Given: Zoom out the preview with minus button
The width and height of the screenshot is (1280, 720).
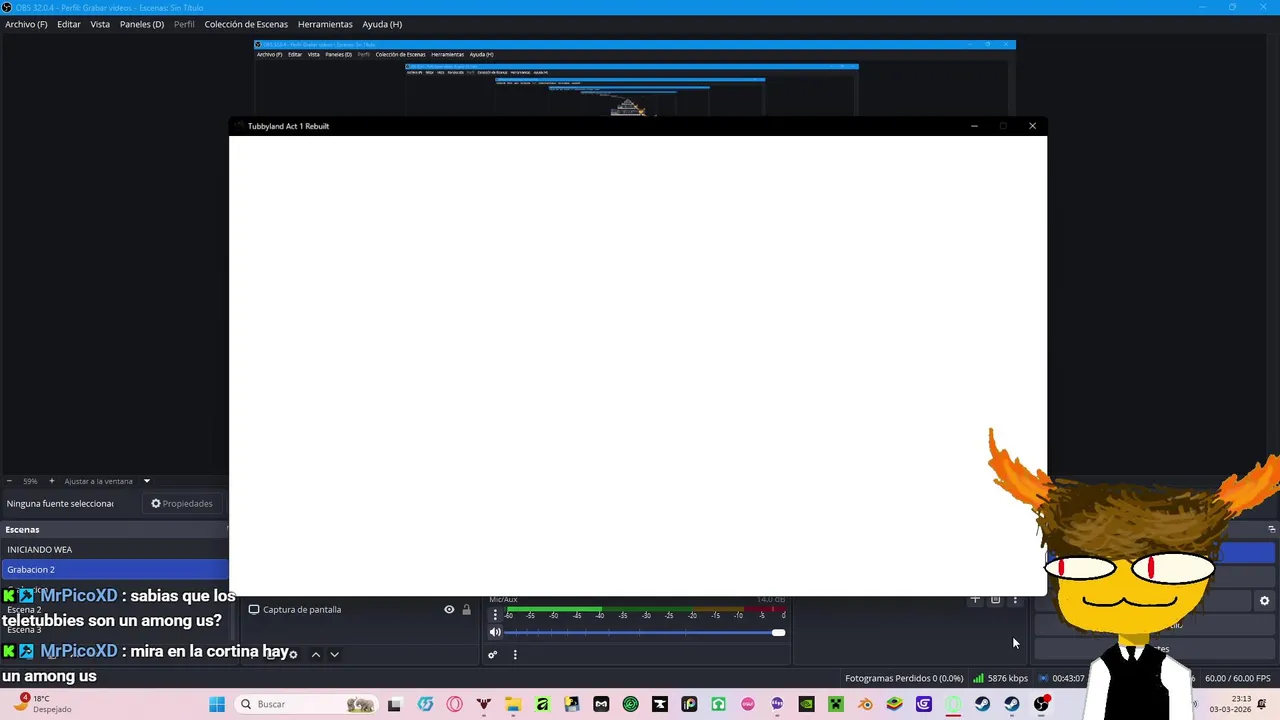Looking at the screenshot, I should pyautogui.click(x=9, y=481).
